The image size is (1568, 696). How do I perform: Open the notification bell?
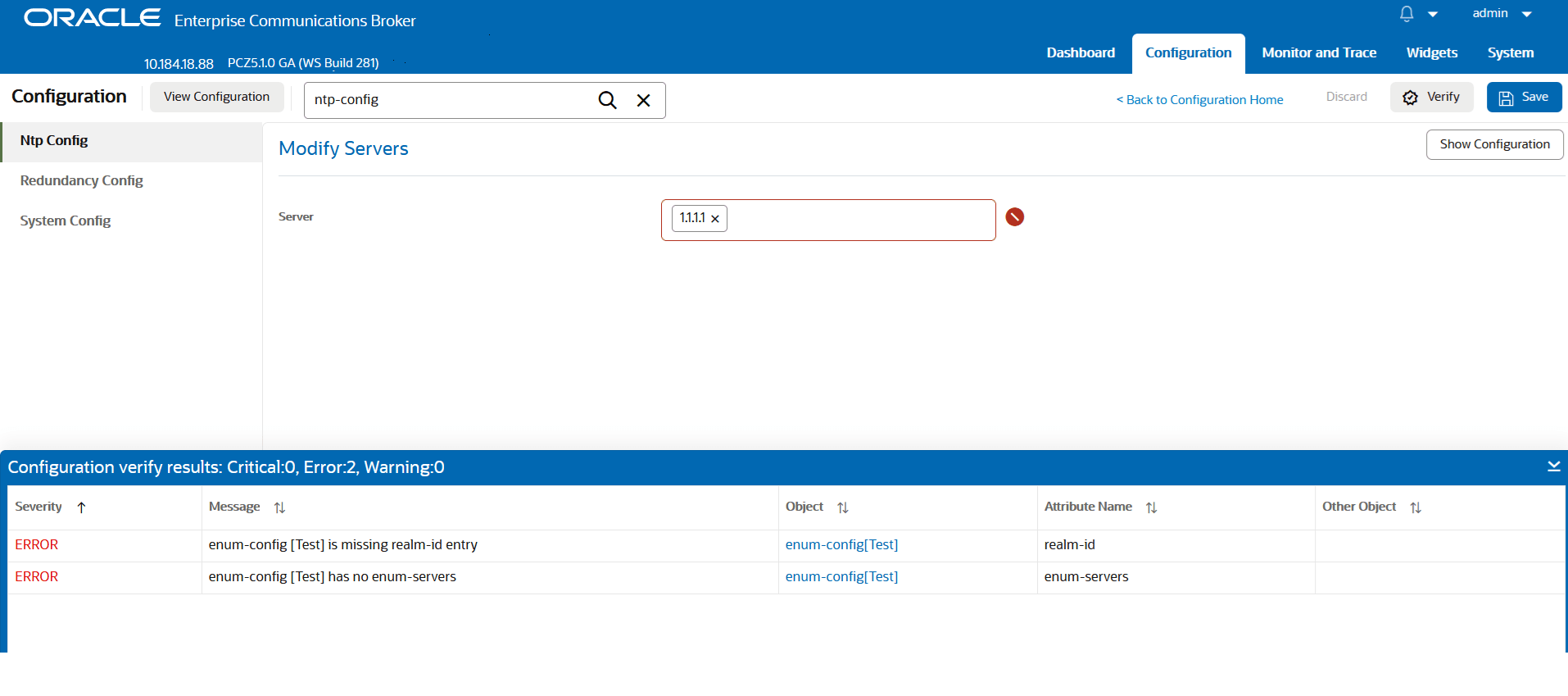(1407, 14)
